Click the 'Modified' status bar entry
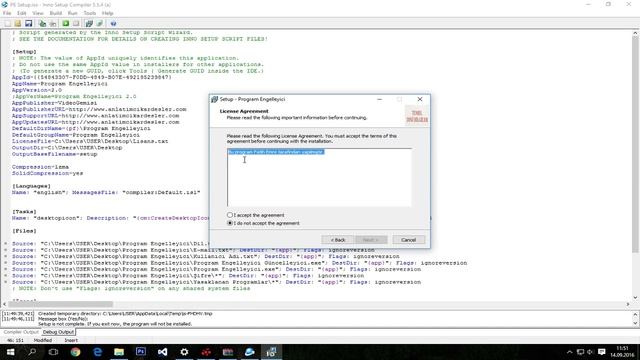Screen dimensions: 640x360 [x=42, y=340]
